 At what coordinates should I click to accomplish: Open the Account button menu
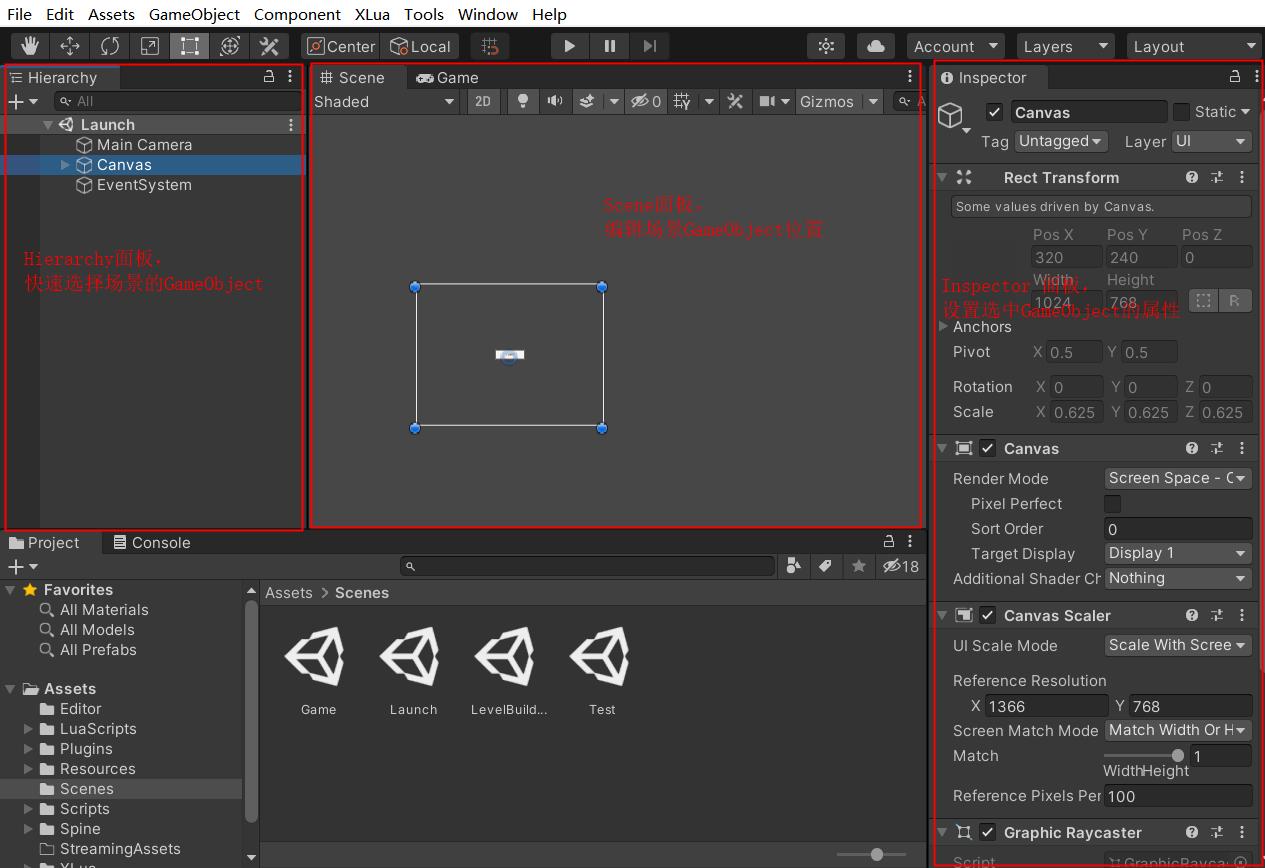coord(955,46)
